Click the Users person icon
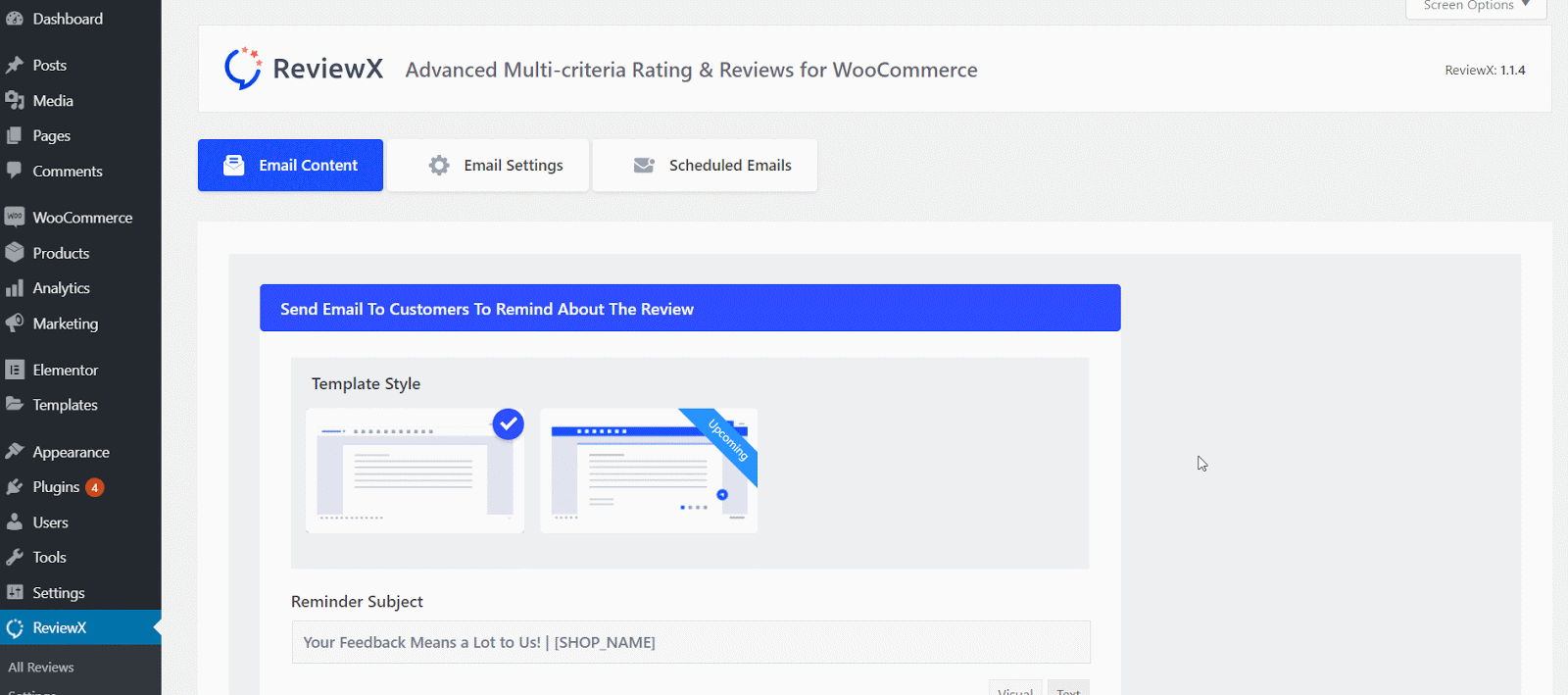The image size is (1568, 695). click(15, 521)
